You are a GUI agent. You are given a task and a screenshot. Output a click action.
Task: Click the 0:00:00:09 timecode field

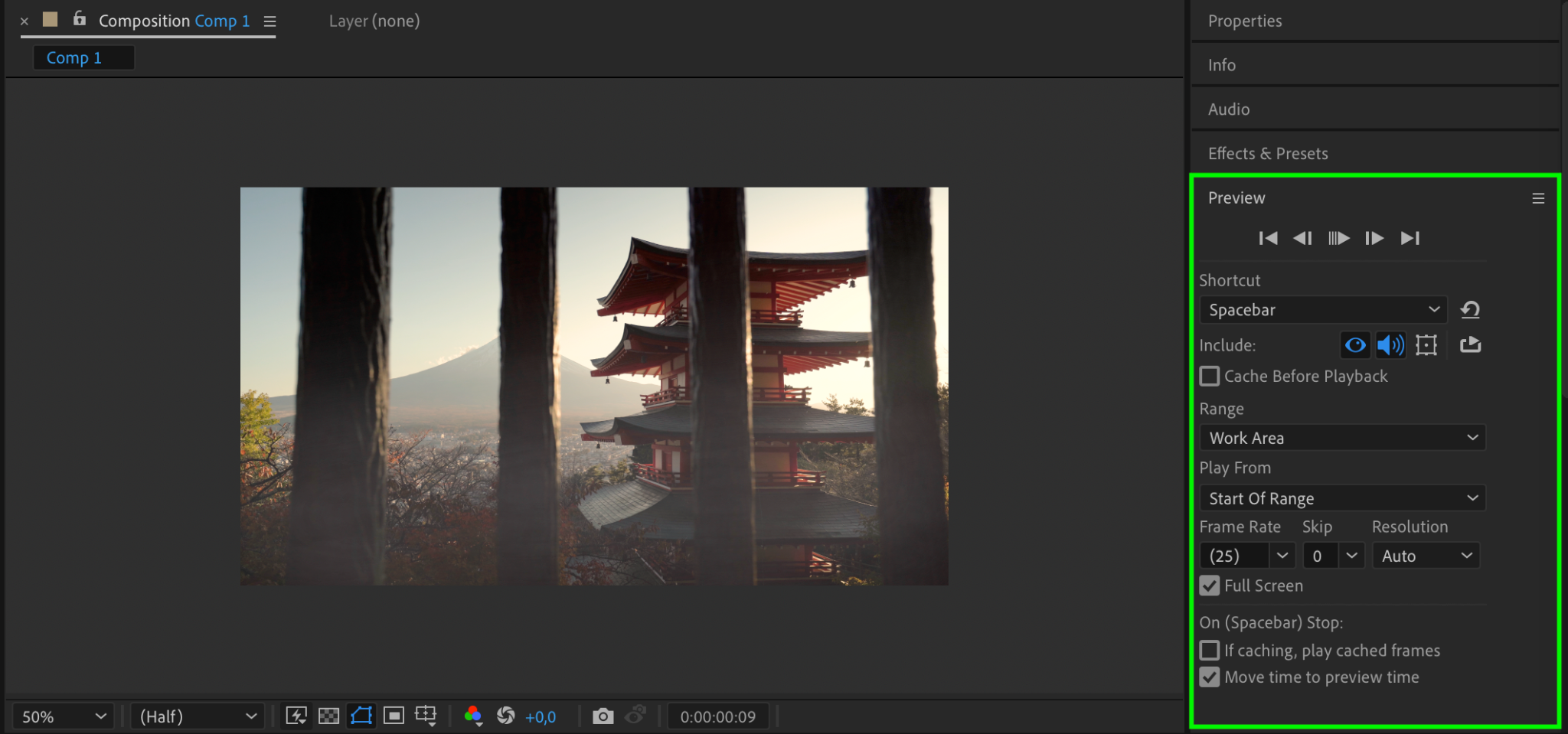[x=718, y=716]
